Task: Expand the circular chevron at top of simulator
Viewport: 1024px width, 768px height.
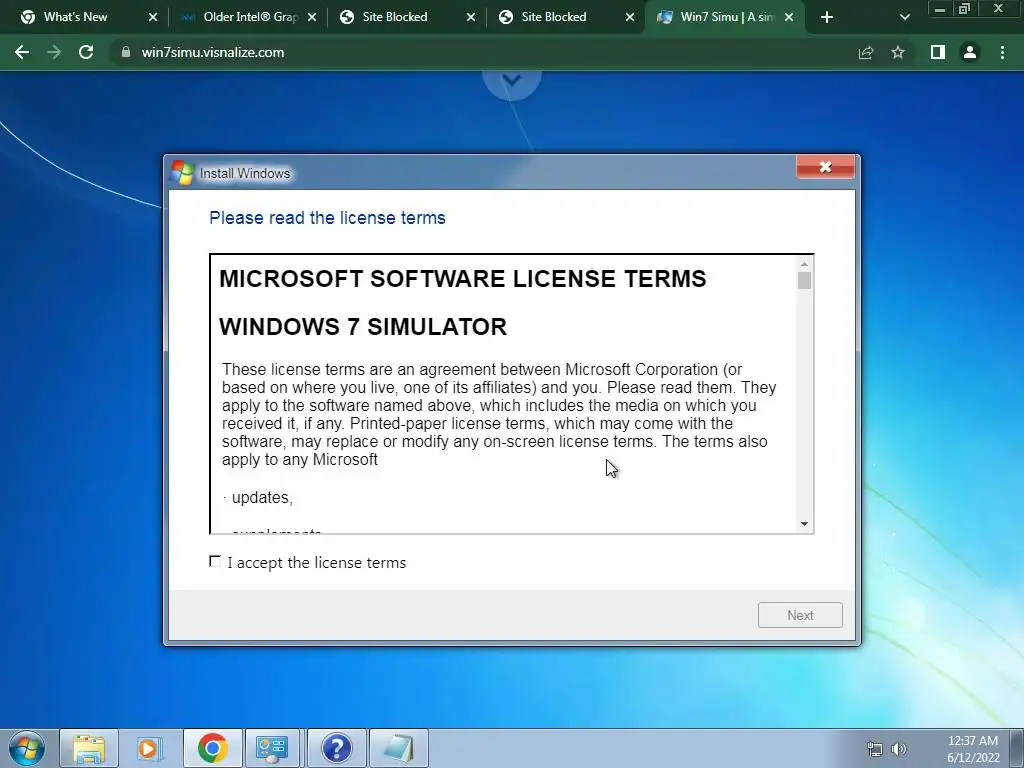Action: [512, 81]
